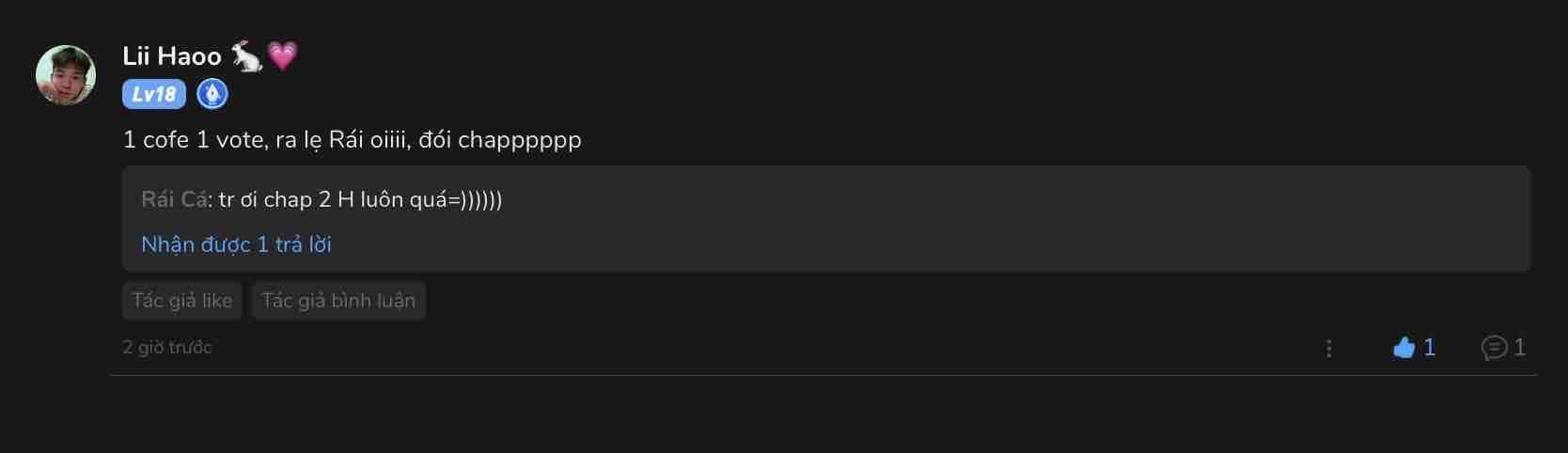This screenshot has width=1568, height=453.
Task: Open Lii Haoo's profile avatar
Action: [66, 75]
